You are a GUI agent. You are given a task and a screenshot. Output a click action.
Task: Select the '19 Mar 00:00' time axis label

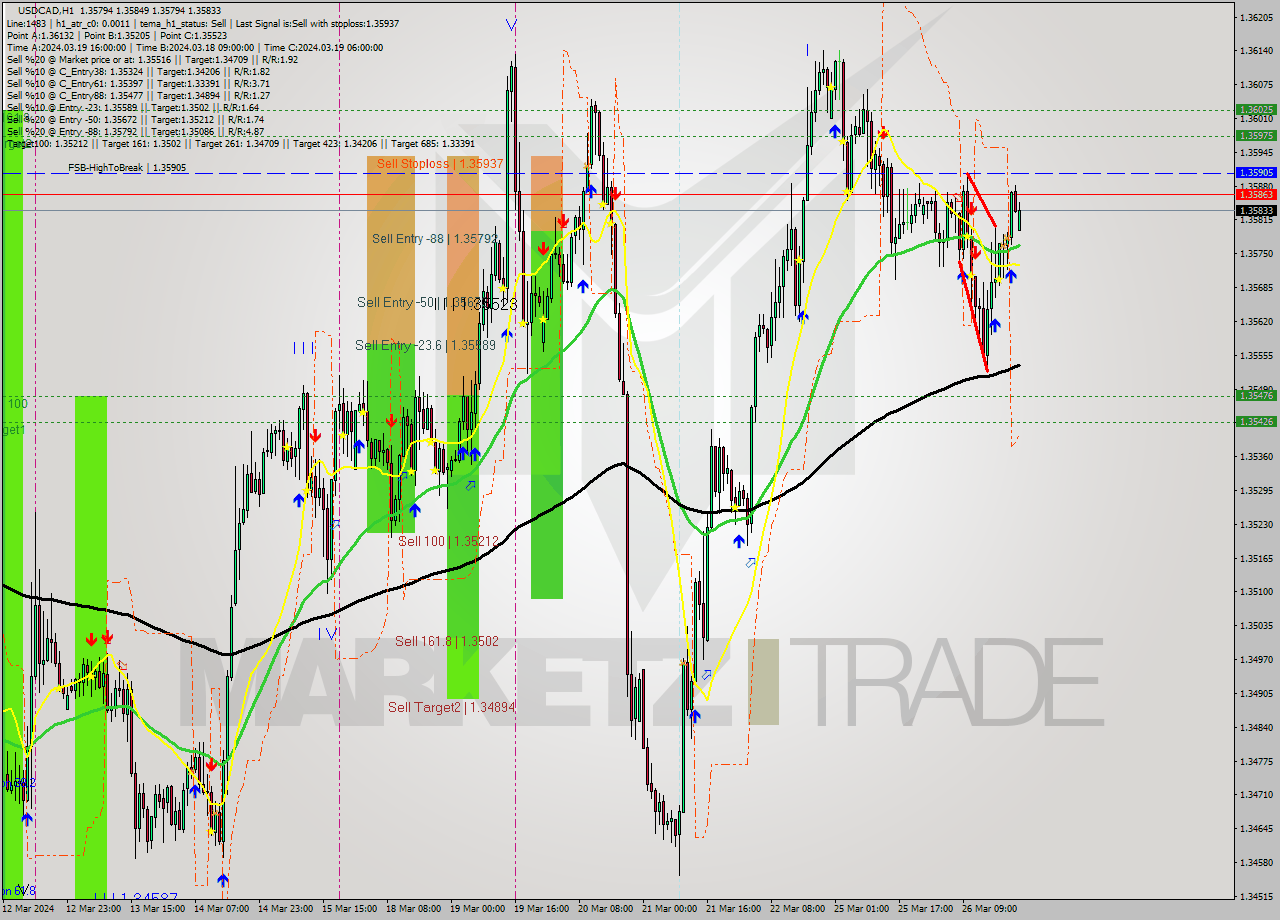point(478,908)
